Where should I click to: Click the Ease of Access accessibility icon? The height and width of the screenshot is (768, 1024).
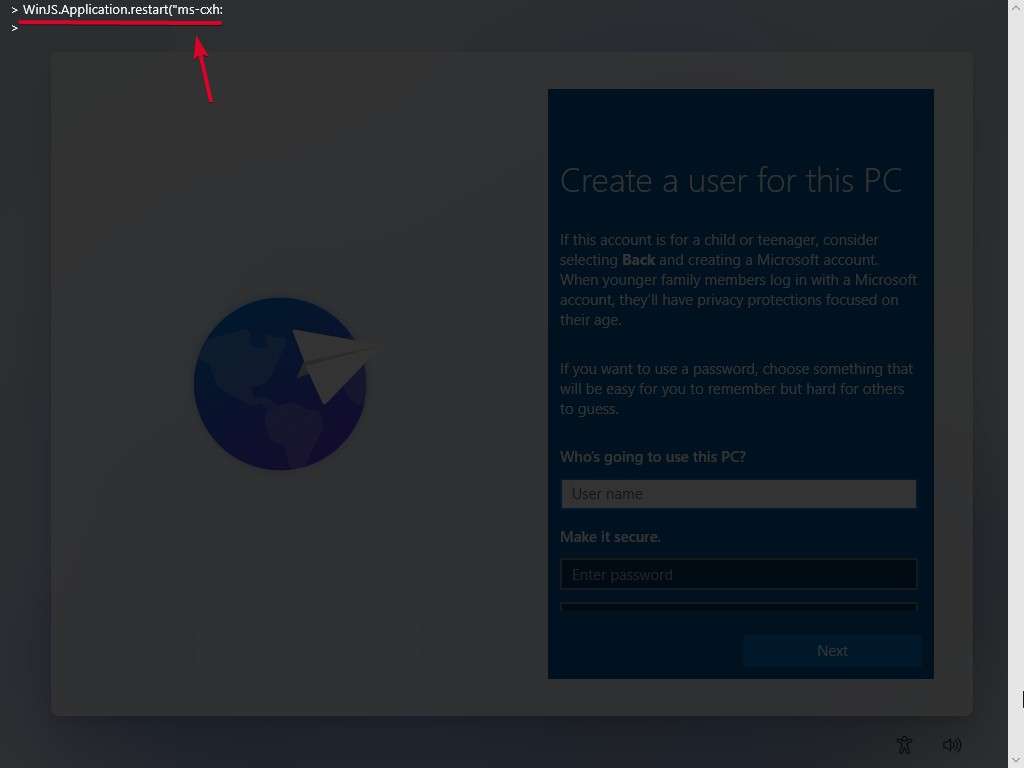pos(903,744)
